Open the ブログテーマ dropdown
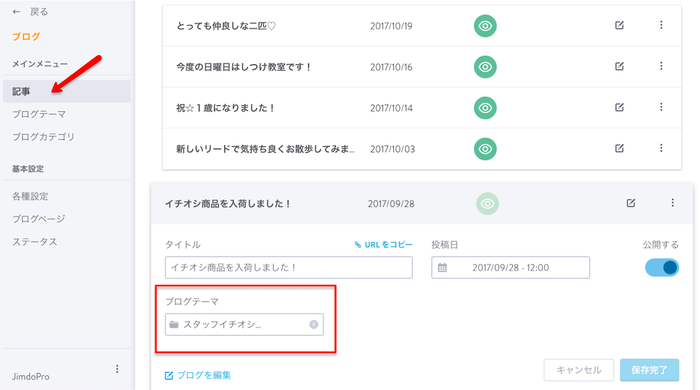 pos(244,324)
